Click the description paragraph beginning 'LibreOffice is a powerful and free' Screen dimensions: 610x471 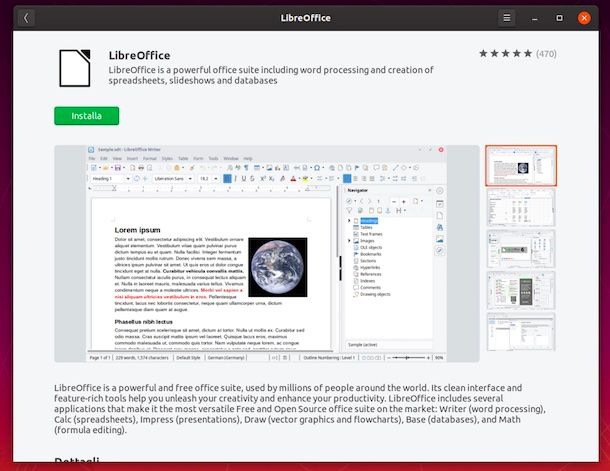pyautogui.click(x=300, y=409)
